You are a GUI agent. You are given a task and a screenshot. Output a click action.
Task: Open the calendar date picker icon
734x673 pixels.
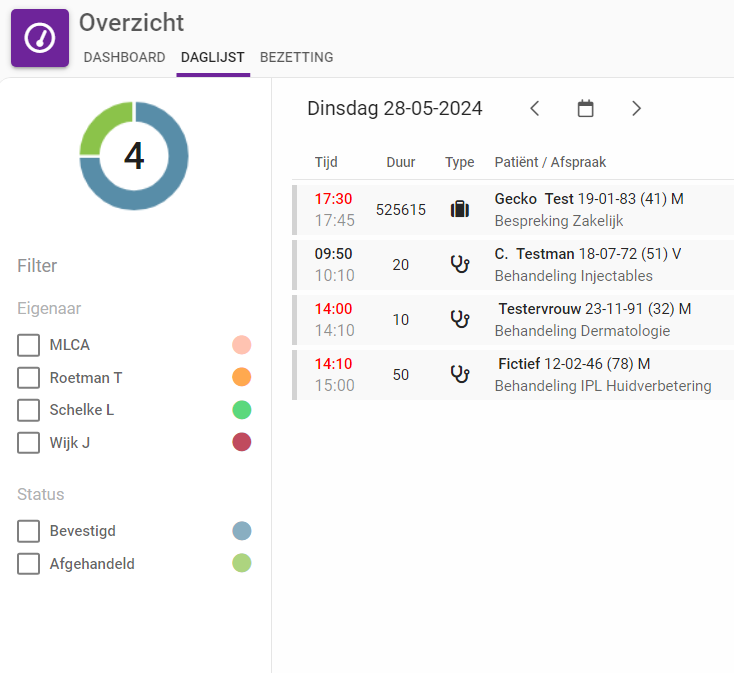coord(586,109)
